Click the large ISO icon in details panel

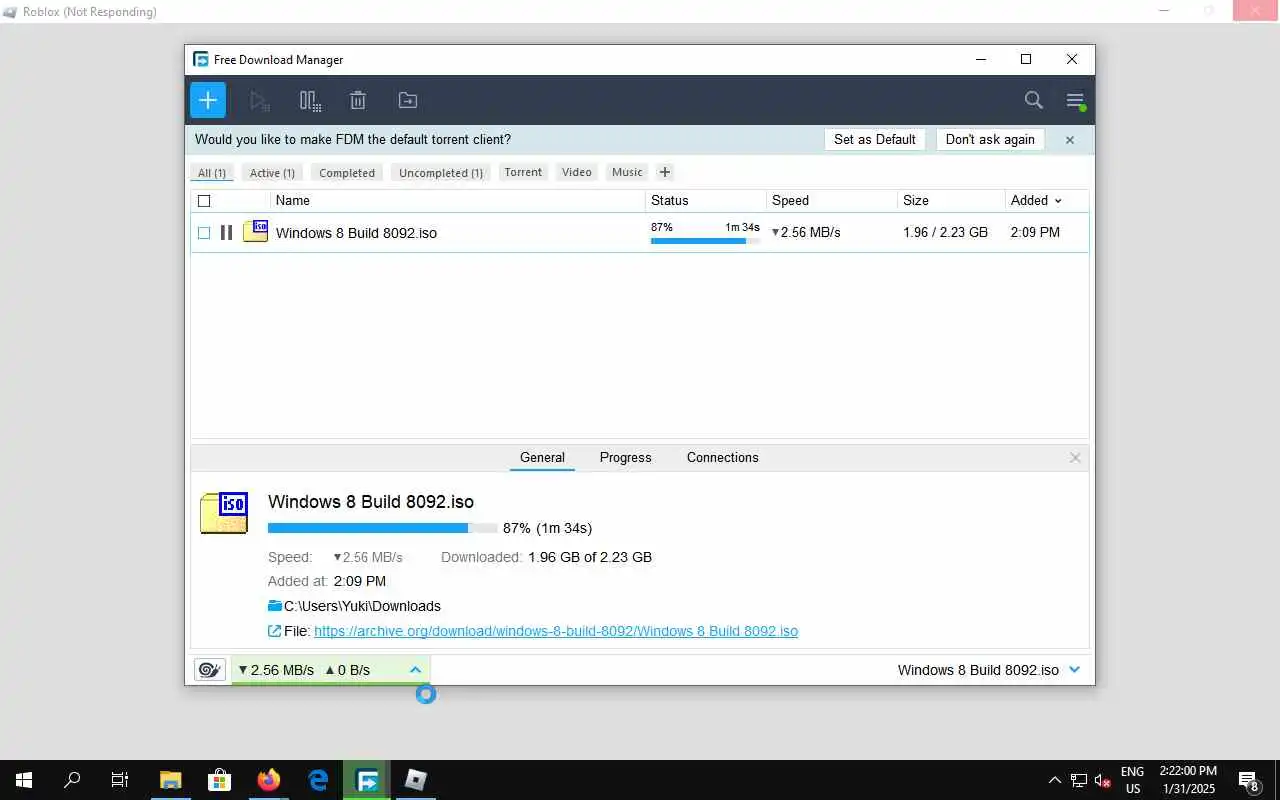(x=224, y=513)
